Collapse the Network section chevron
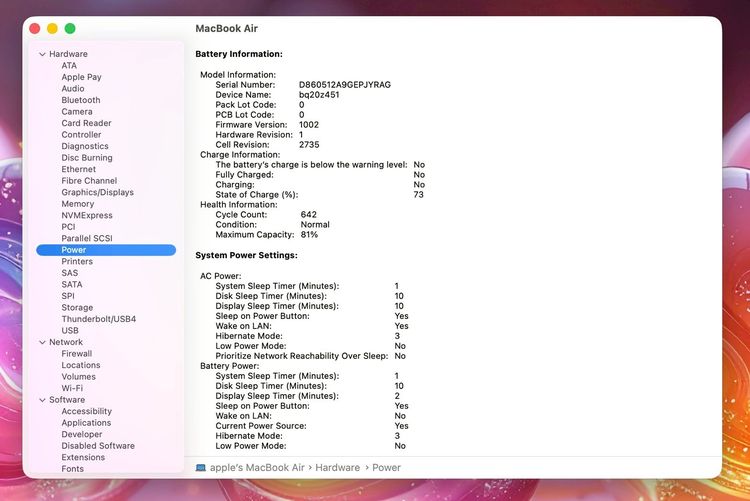 click(42, 342)
